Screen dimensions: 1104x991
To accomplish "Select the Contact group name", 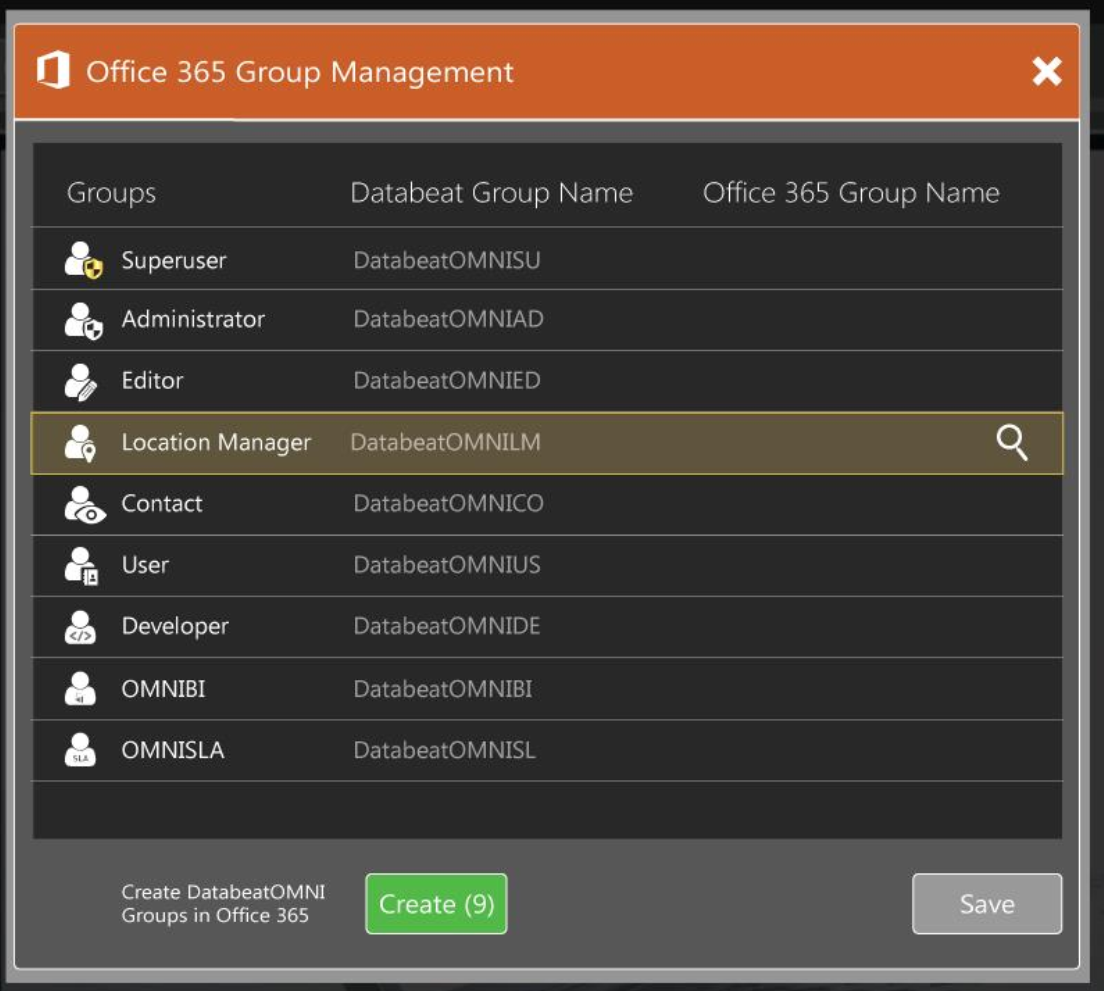I will [x=162, y=504].
